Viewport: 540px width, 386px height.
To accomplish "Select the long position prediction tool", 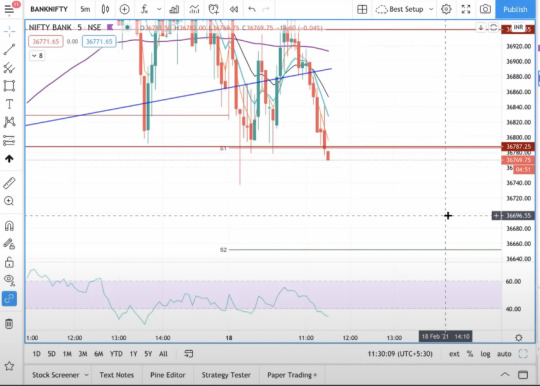I will click(x=9, y=140).
